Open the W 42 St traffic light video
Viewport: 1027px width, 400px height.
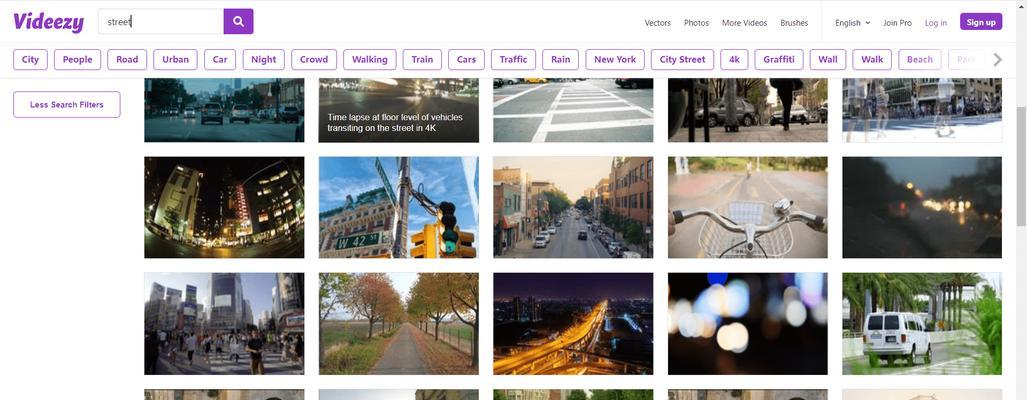point(398,207)
